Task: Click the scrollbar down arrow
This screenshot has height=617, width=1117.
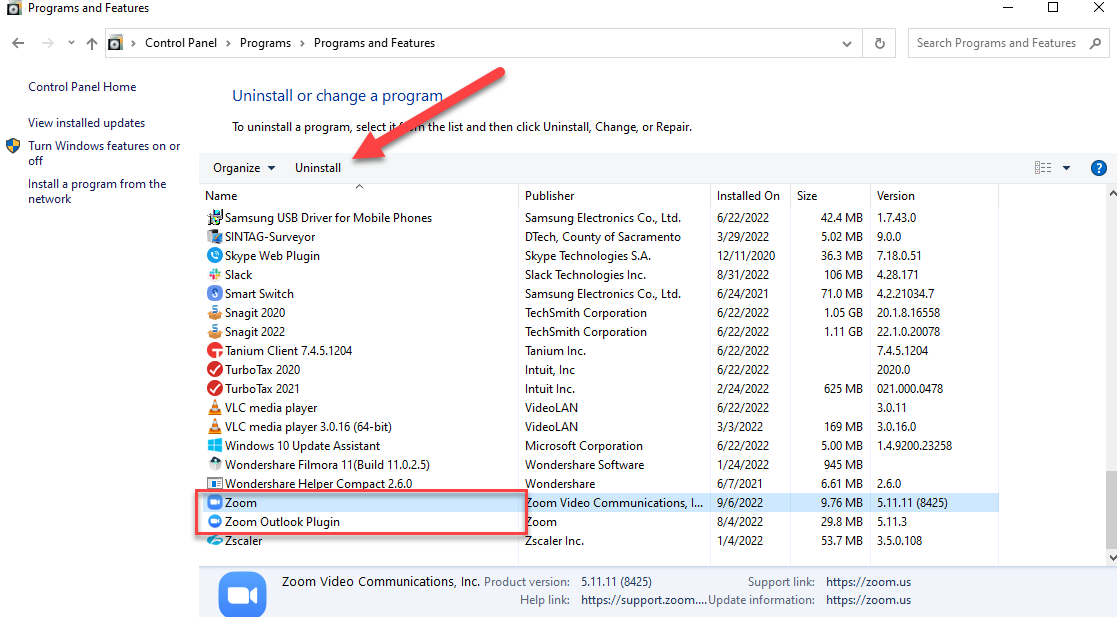Action: [1112, 558]
